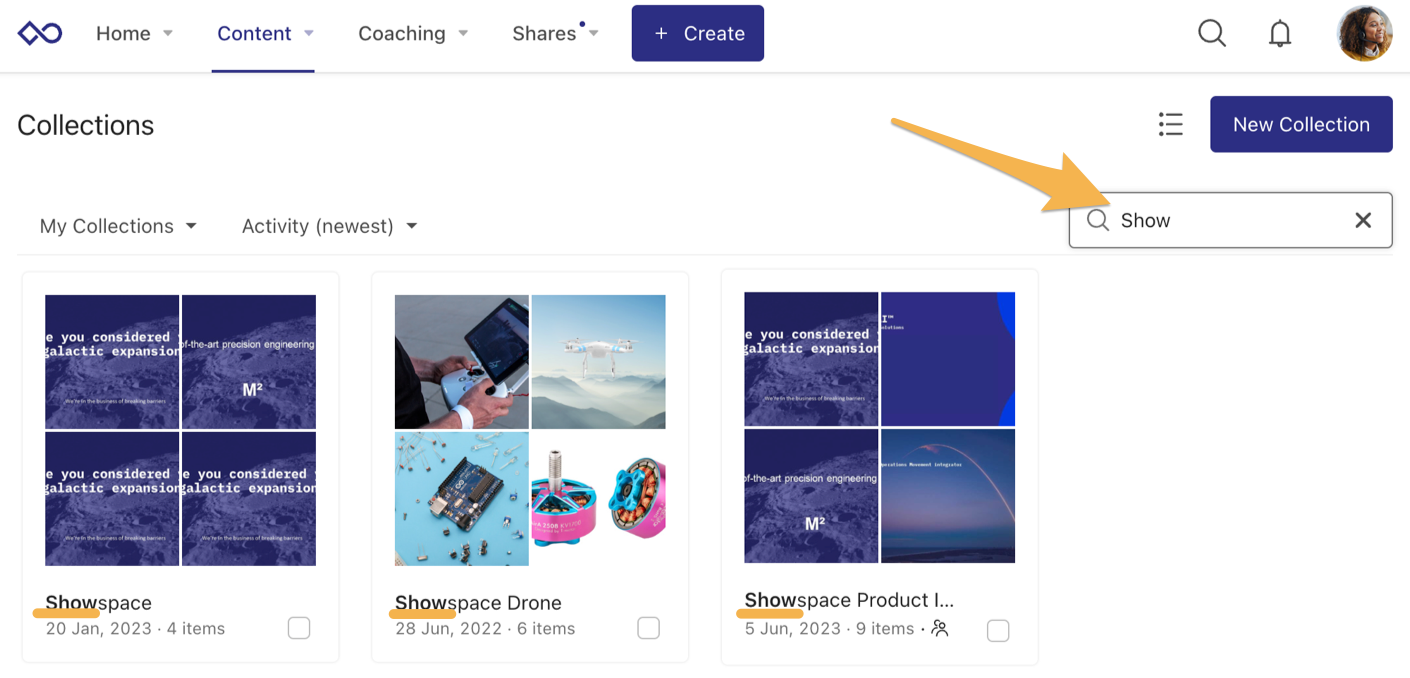Click the shared people icon on Showspace Product
This screenshot has height=678, width=1410.
pos(939,628)
